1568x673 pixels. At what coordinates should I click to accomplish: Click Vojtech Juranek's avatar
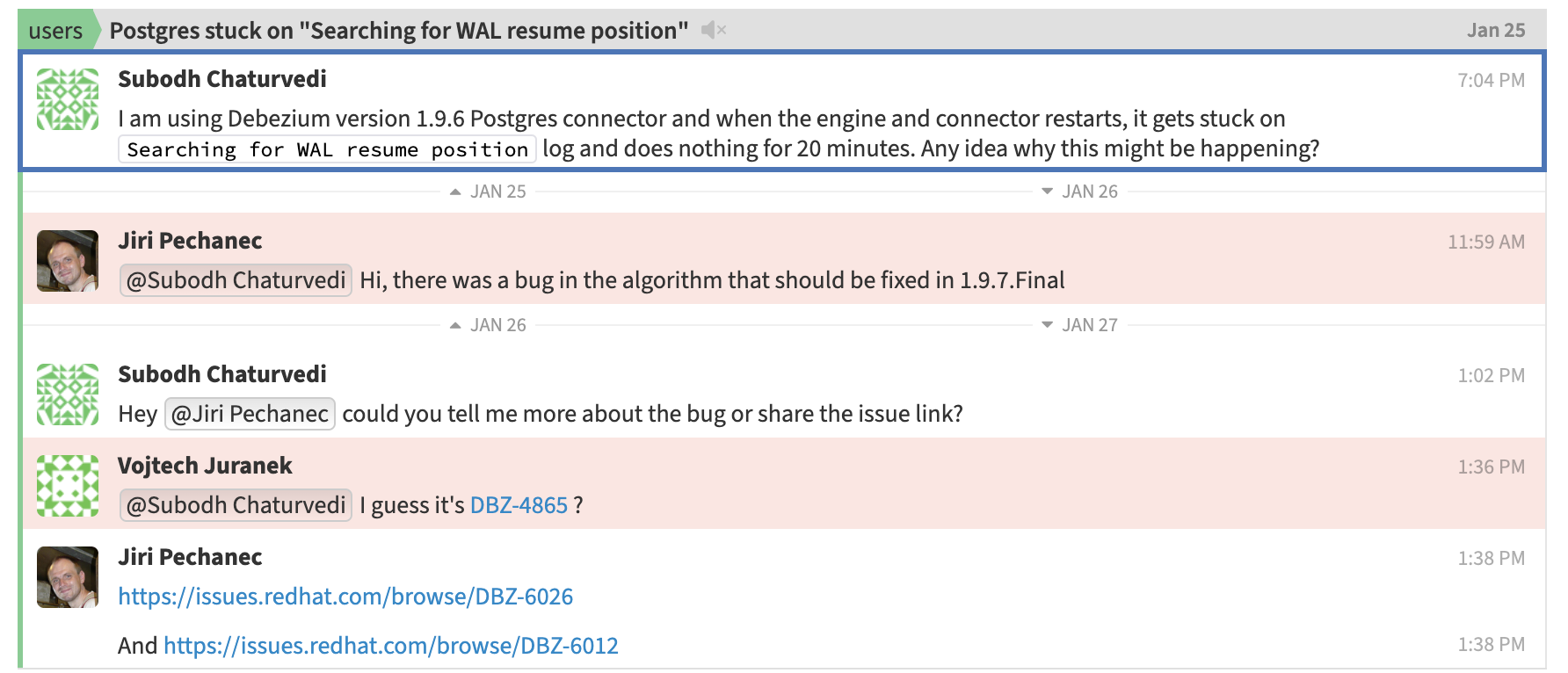pos(66,485)
